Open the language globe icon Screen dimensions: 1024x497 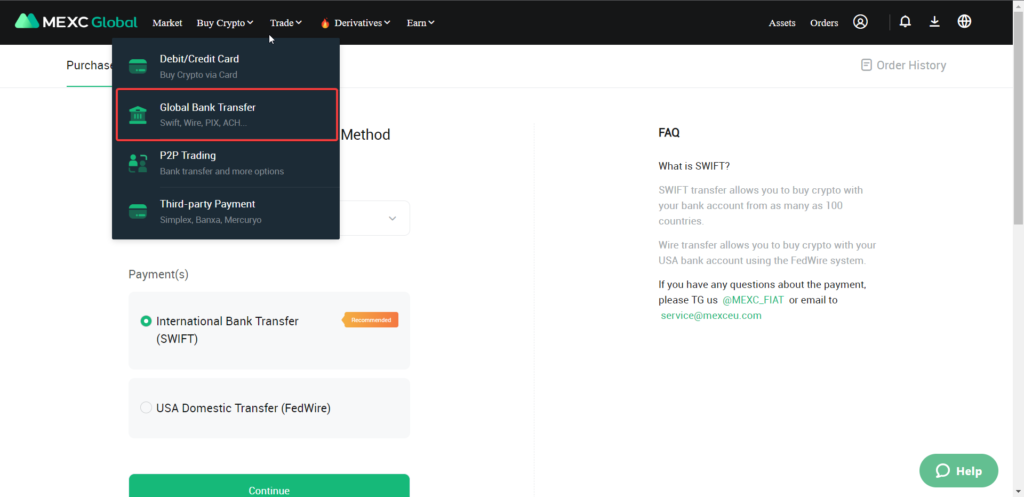[964, 22]
